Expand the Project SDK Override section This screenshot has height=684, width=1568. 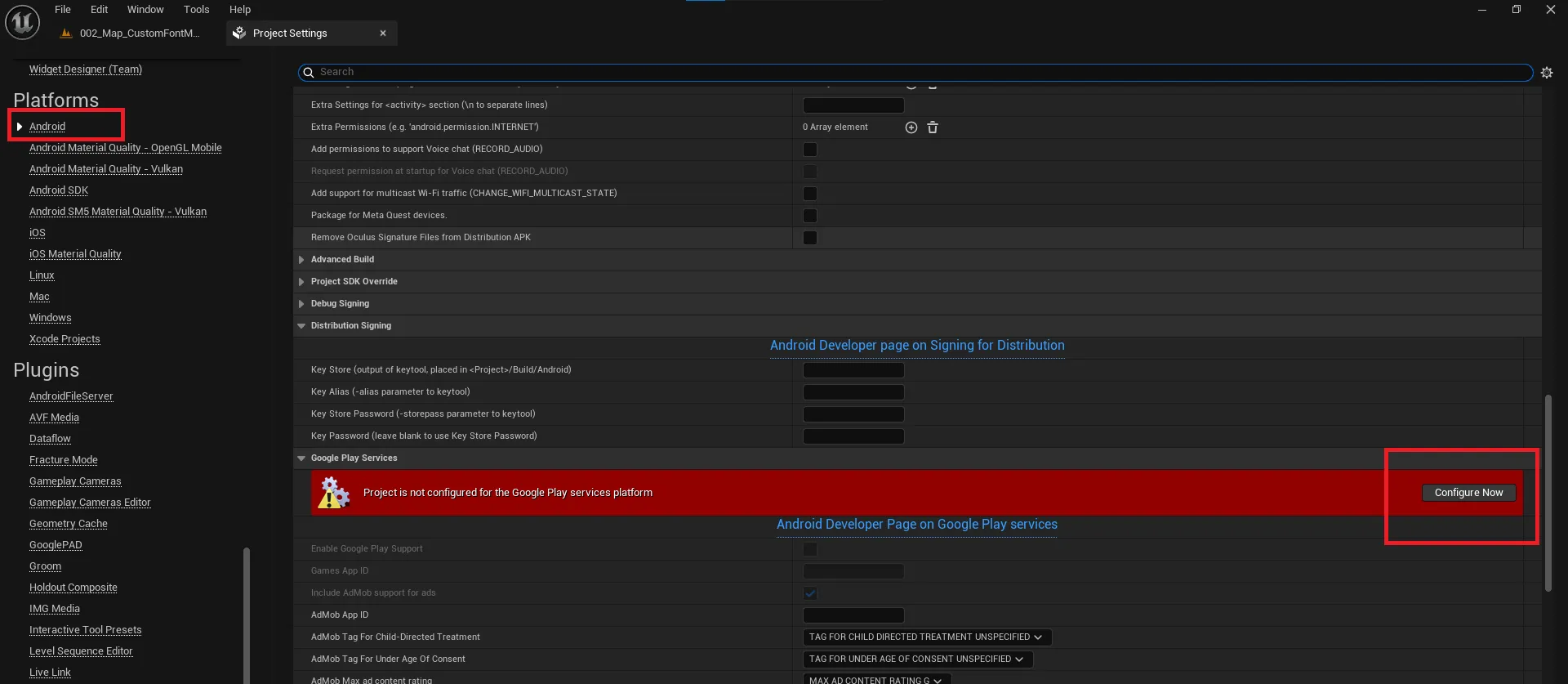click(x=301, y=282)
